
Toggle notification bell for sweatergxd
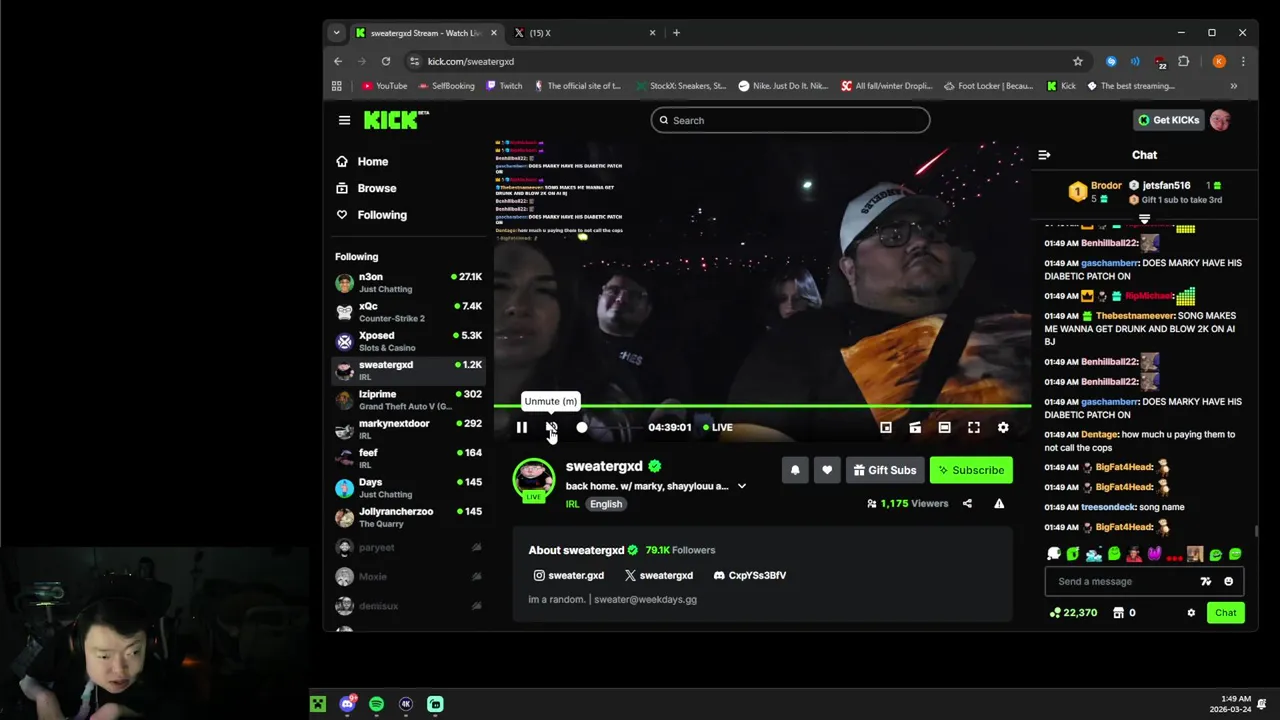795,470
